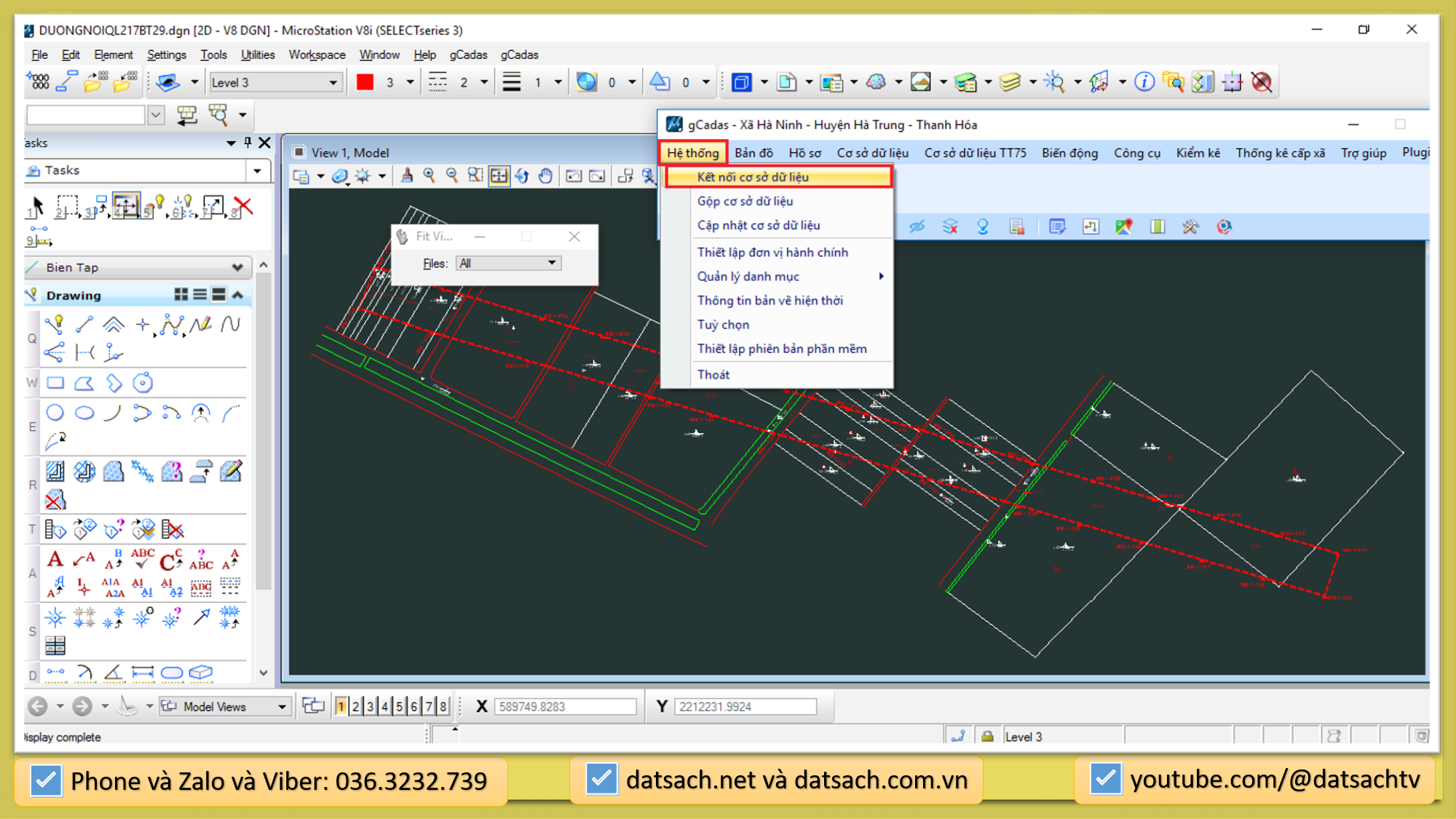Open the Bản đồ menu in gCadas
The image size is (1456, 819).
point(753,153)
